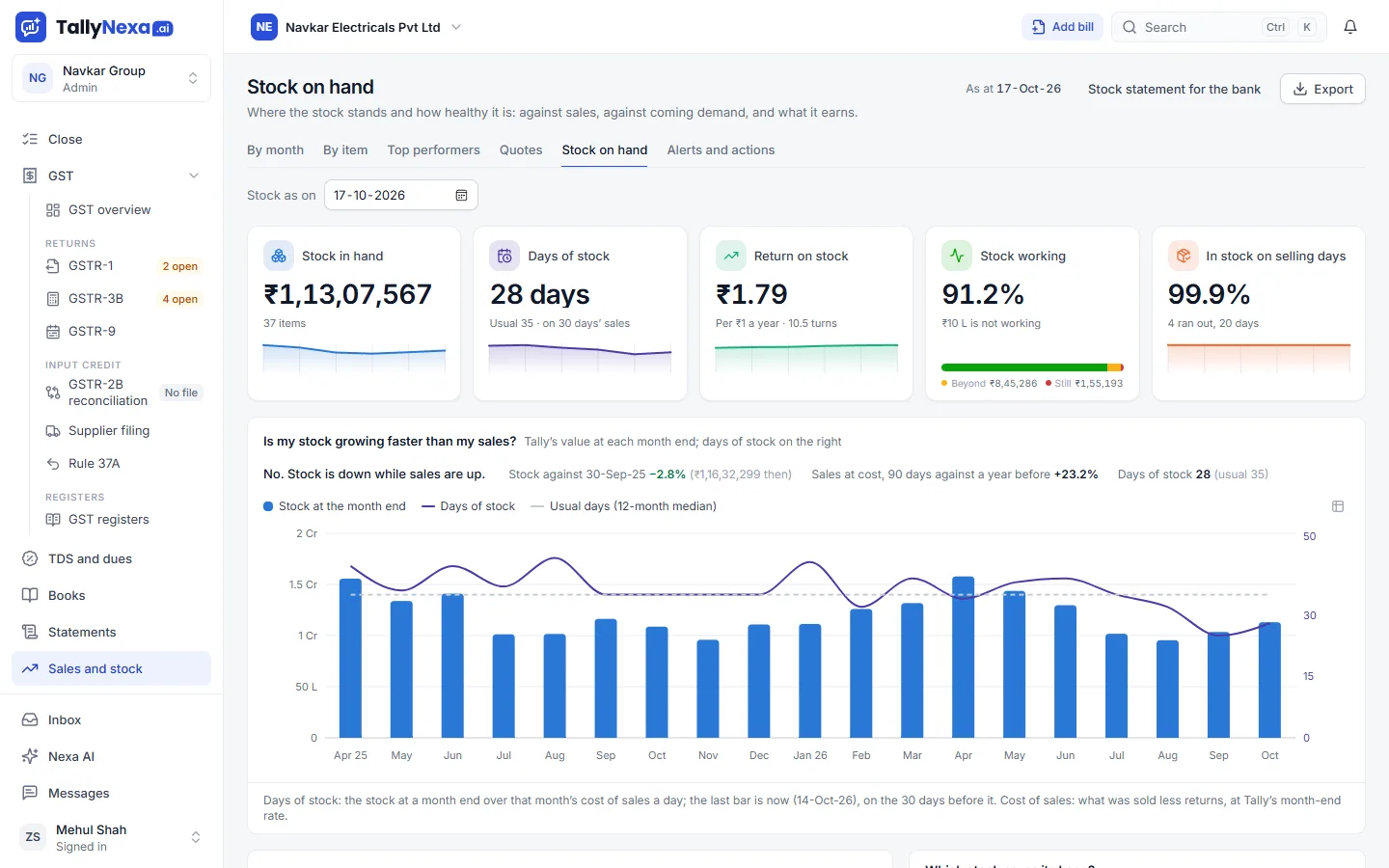Open notifications bell
The height and width of the screenshot is (868, 1389).
(1350, 27)
